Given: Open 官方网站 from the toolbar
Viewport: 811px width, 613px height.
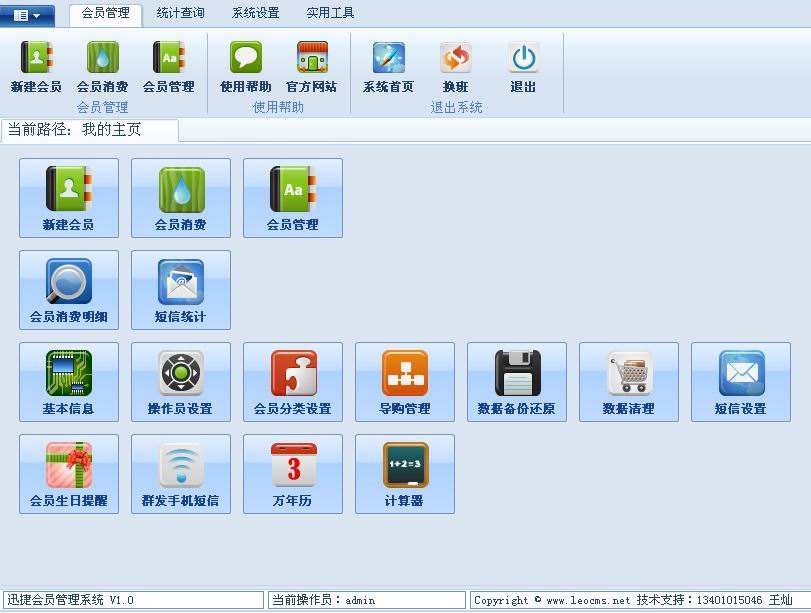Looking at the screenshot, I should (311, 66).
